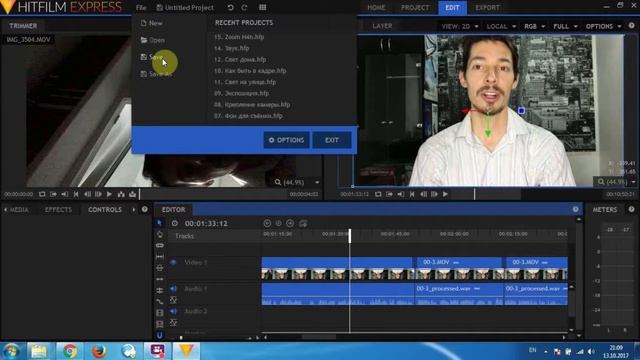
Task: Click the timeline playhead marker
Action: point(350,236)
